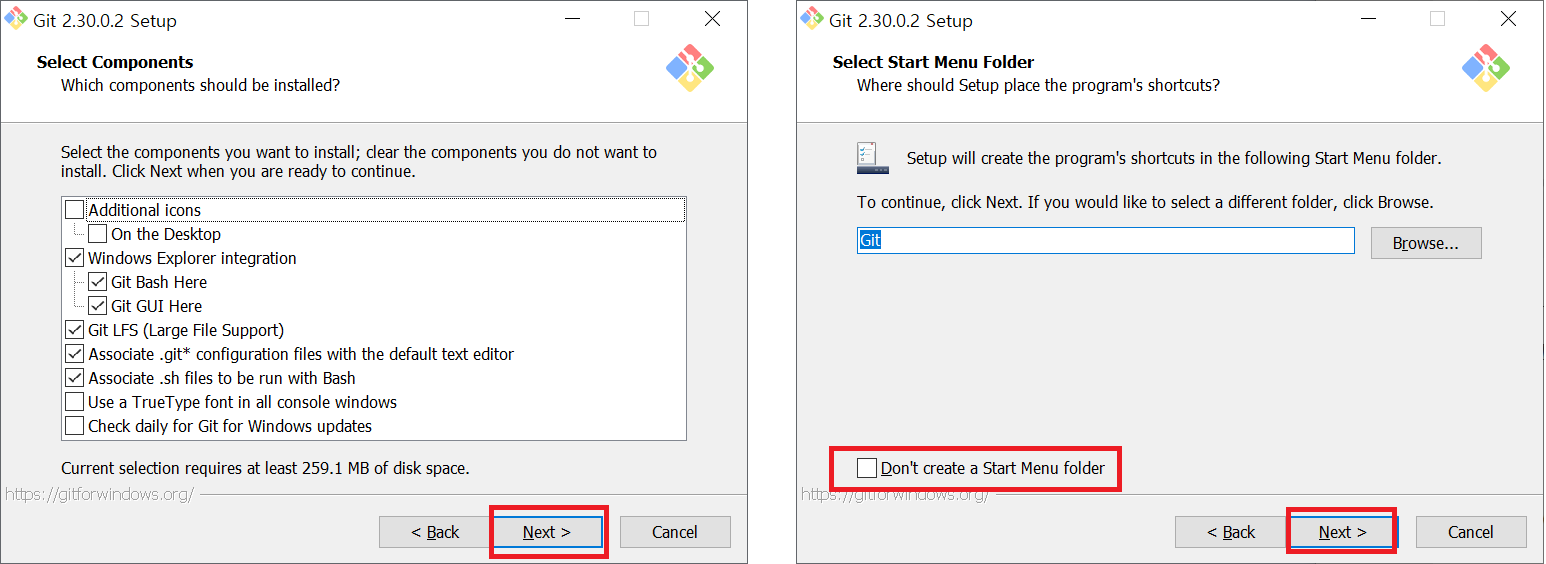Check Don't create a Start Menu folder
The image size is (1546, 564).
[x=867, y=468]
